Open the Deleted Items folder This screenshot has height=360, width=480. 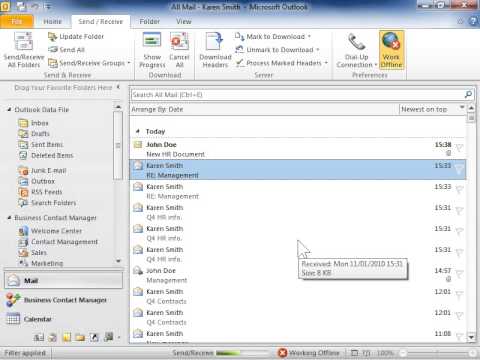click(x=46, y=155)
